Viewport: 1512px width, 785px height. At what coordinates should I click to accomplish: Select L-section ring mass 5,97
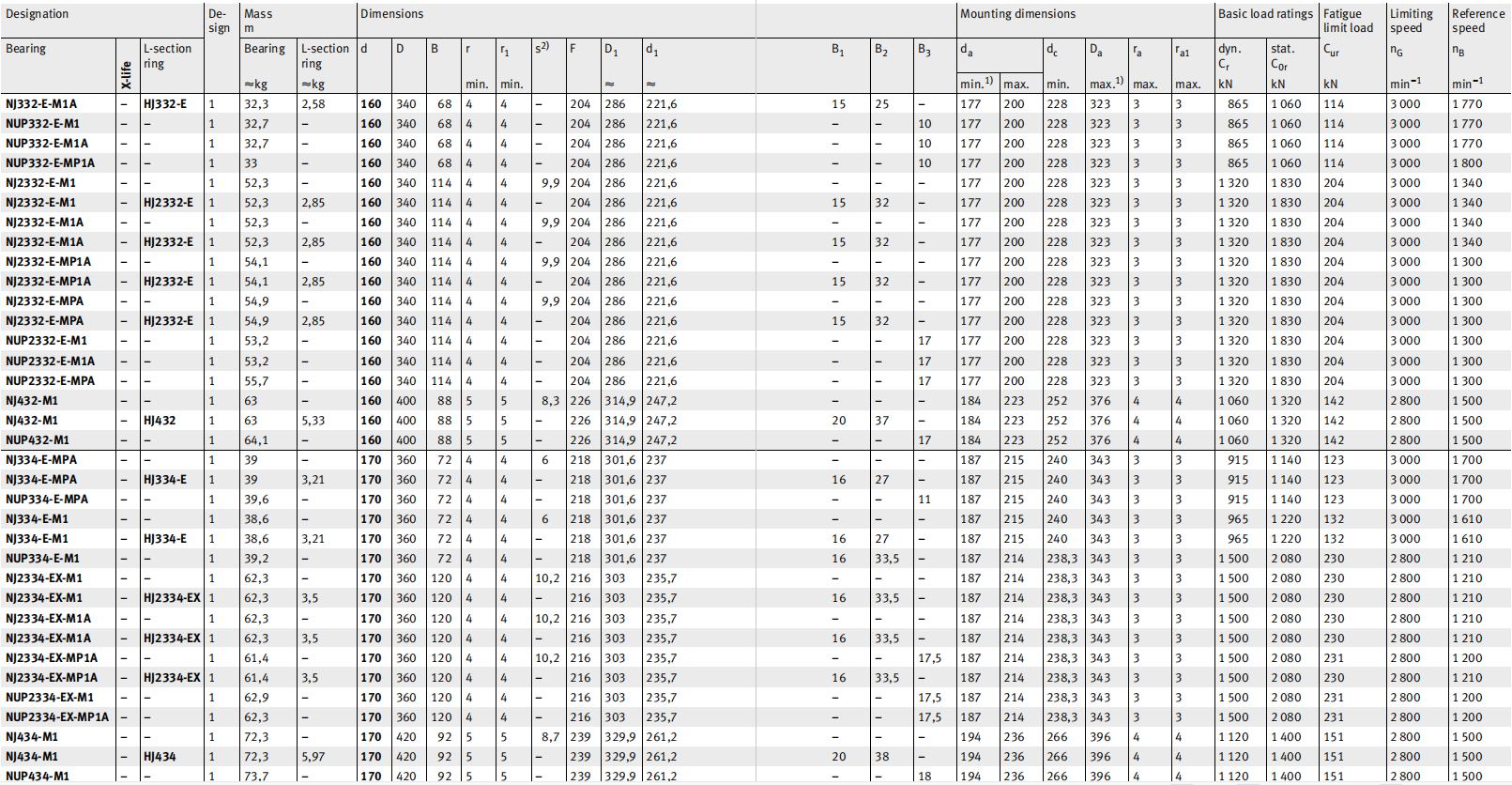pyautogui.click(x=313, y=757)
